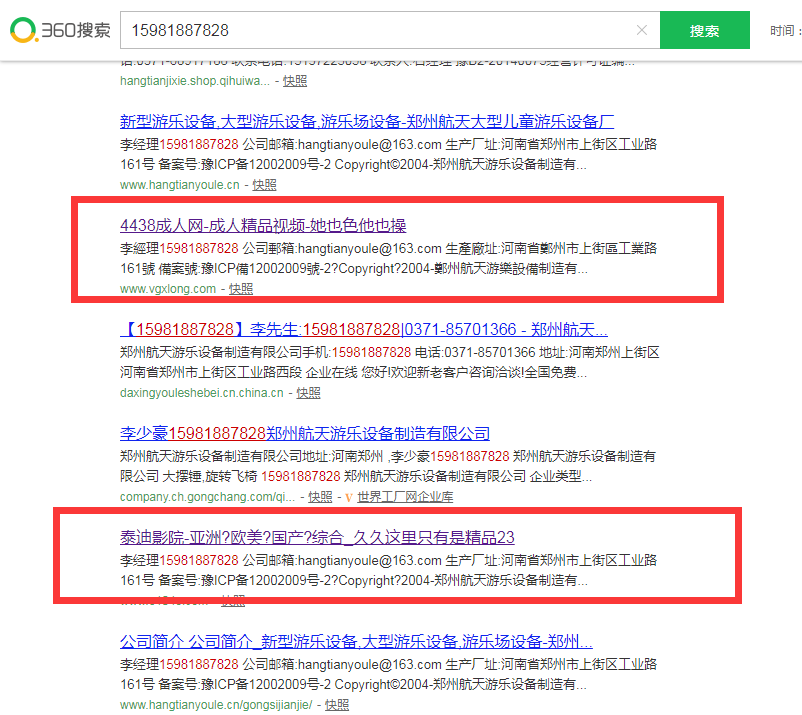Click the V badge before 世界工厂网企业库
The image size is (802, 715).
click(349, 498)
